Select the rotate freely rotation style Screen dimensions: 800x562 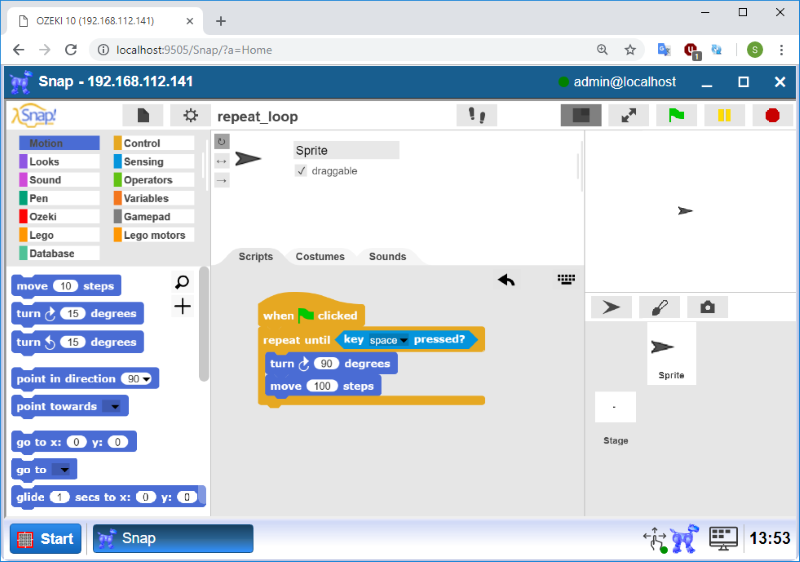click(221, 141)
